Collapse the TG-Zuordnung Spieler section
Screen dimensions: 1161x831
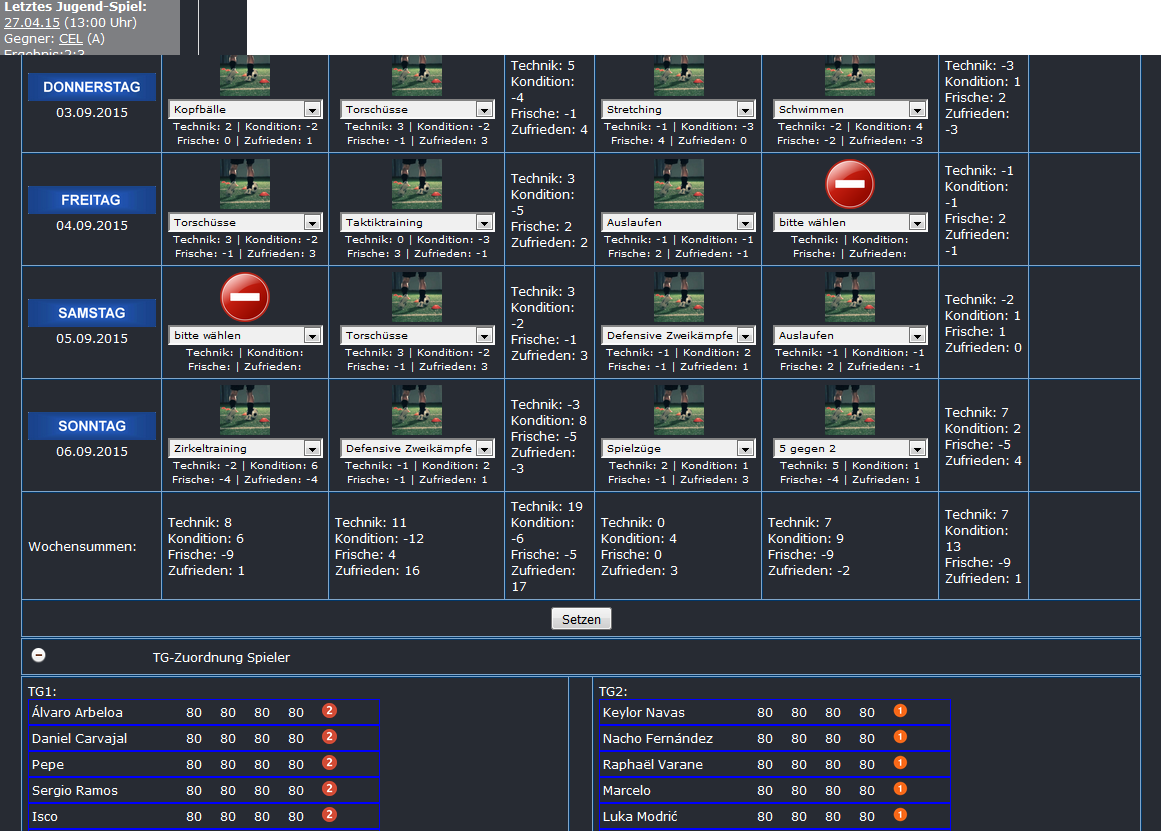[38, 656]
